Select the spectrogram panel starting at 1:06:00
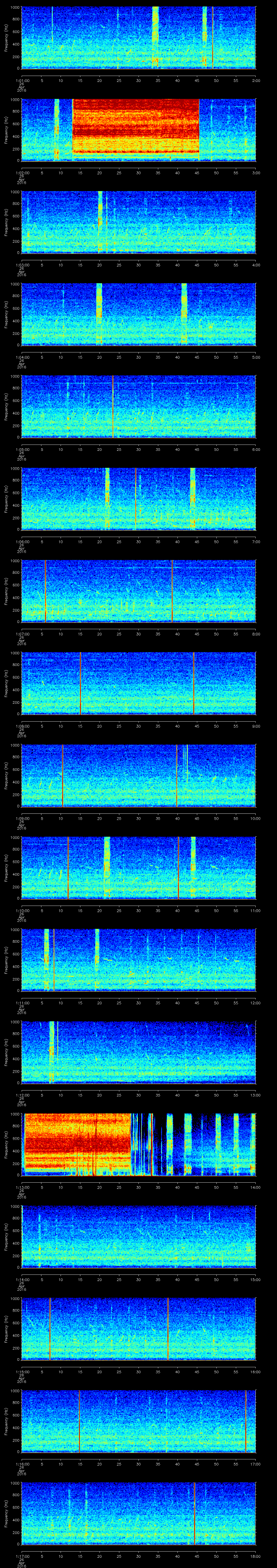This screenshot has width=277, height=1568. tap(139, 499)
